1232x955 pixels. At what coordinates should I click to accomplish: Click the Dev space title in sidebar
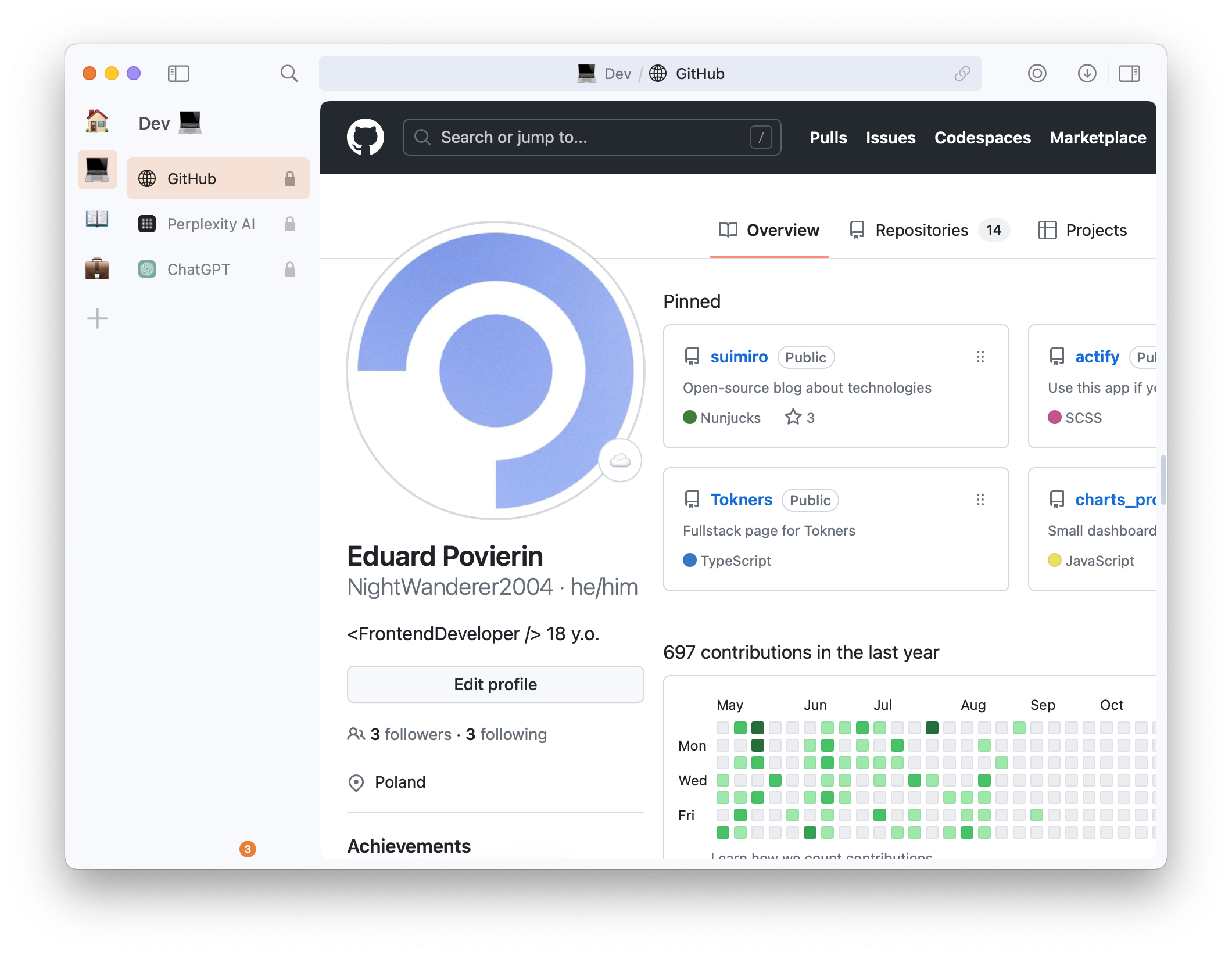point(170,123)
